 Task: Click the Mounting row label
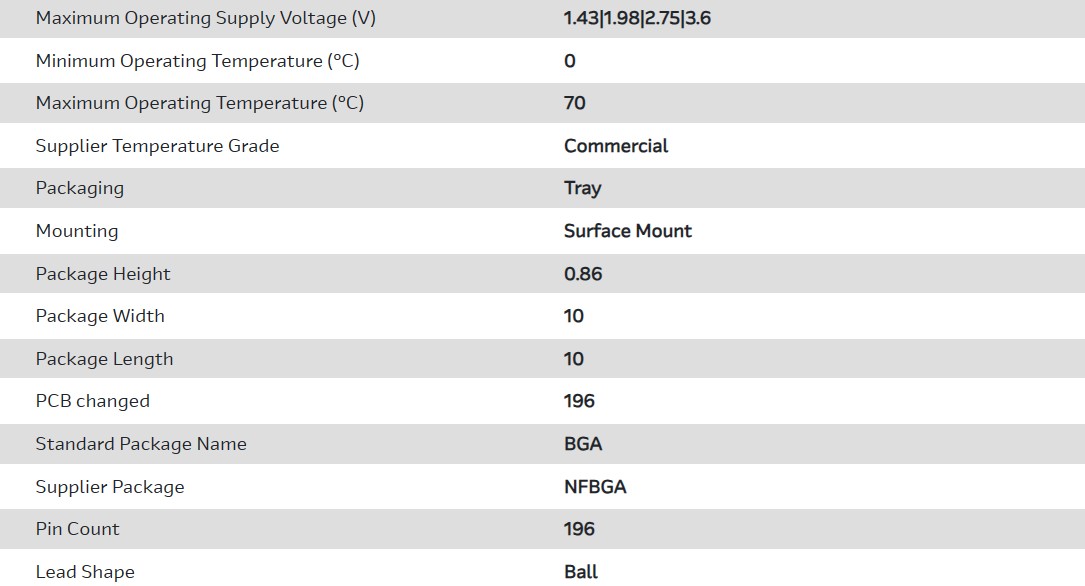[x=77, y=231]
